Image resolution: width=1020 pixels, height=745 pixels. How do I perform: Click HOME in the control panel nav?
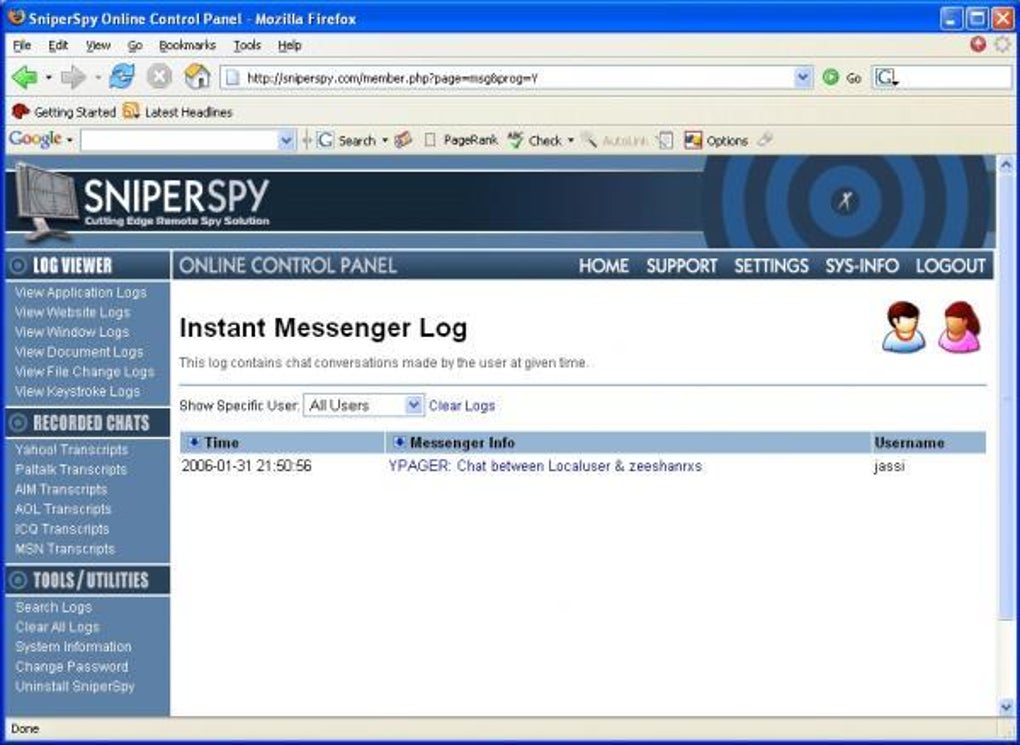tap(604, 266)
